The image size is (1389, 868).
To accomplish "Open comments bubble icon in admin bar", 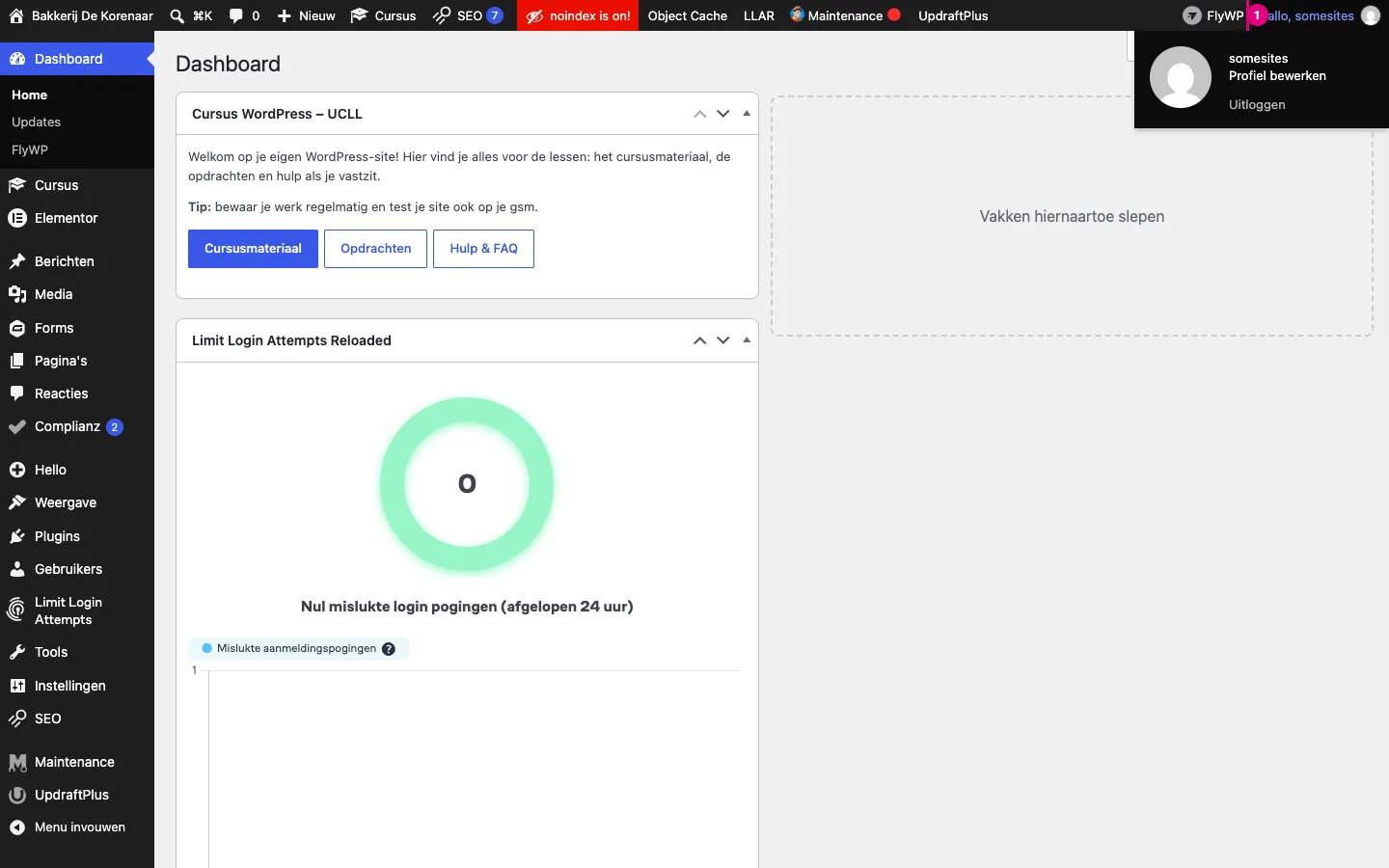I will click(236, 15).
